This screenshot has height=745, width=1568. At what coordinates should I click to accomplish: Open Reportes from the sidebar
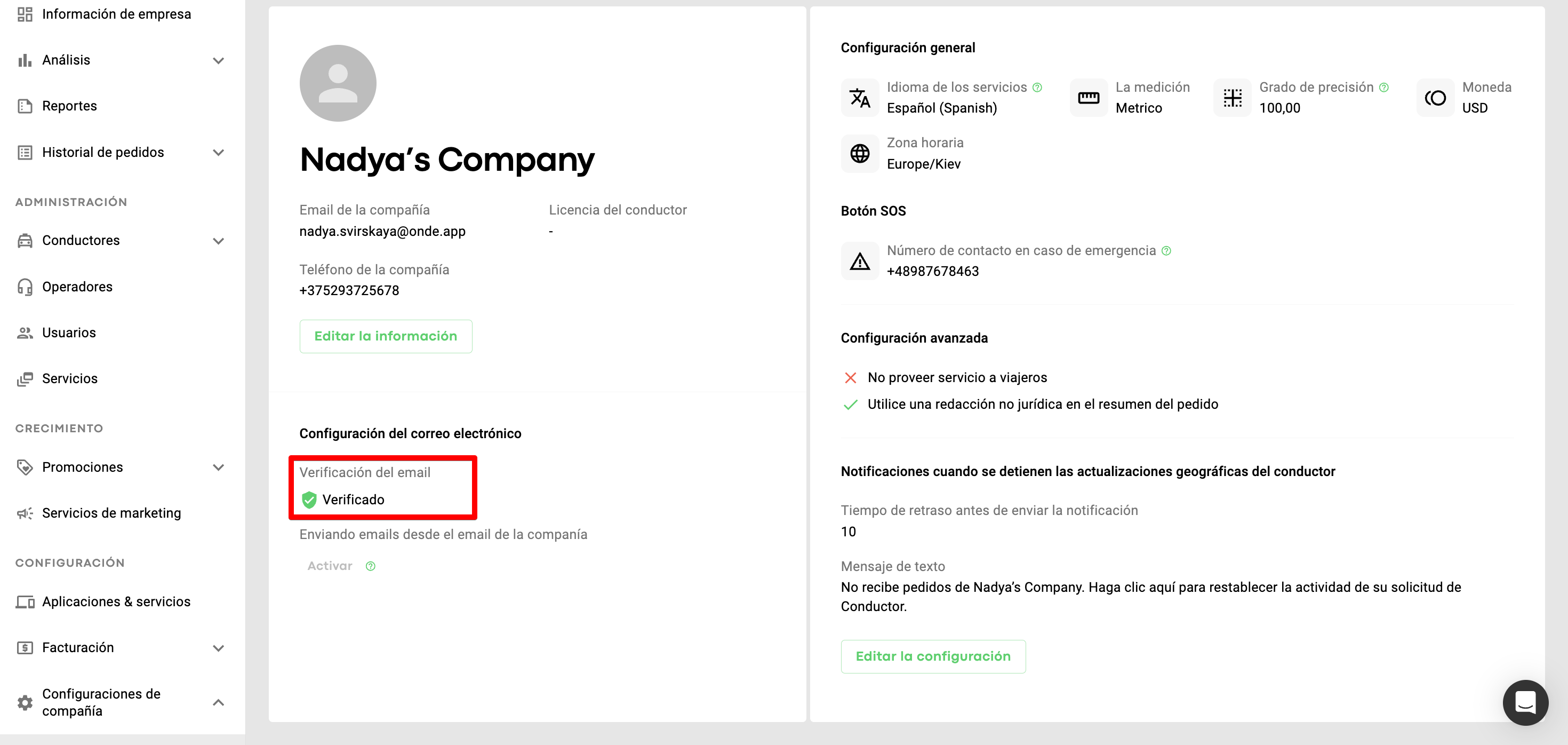69,106
